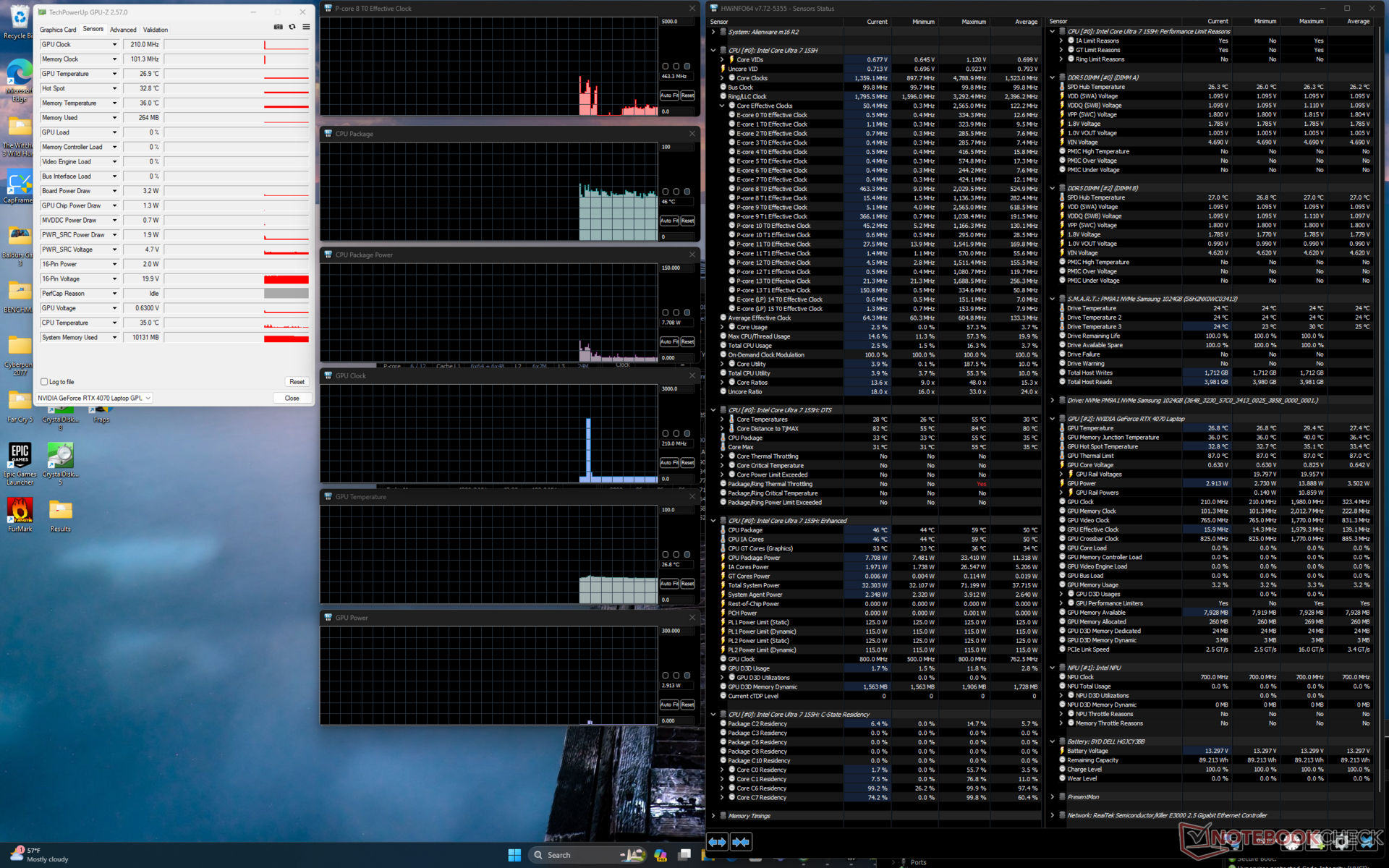This screenshot has height=868, width=1389.
Task: Select the GPU Hot Spot Temperature row
Action: point(1215,446)
